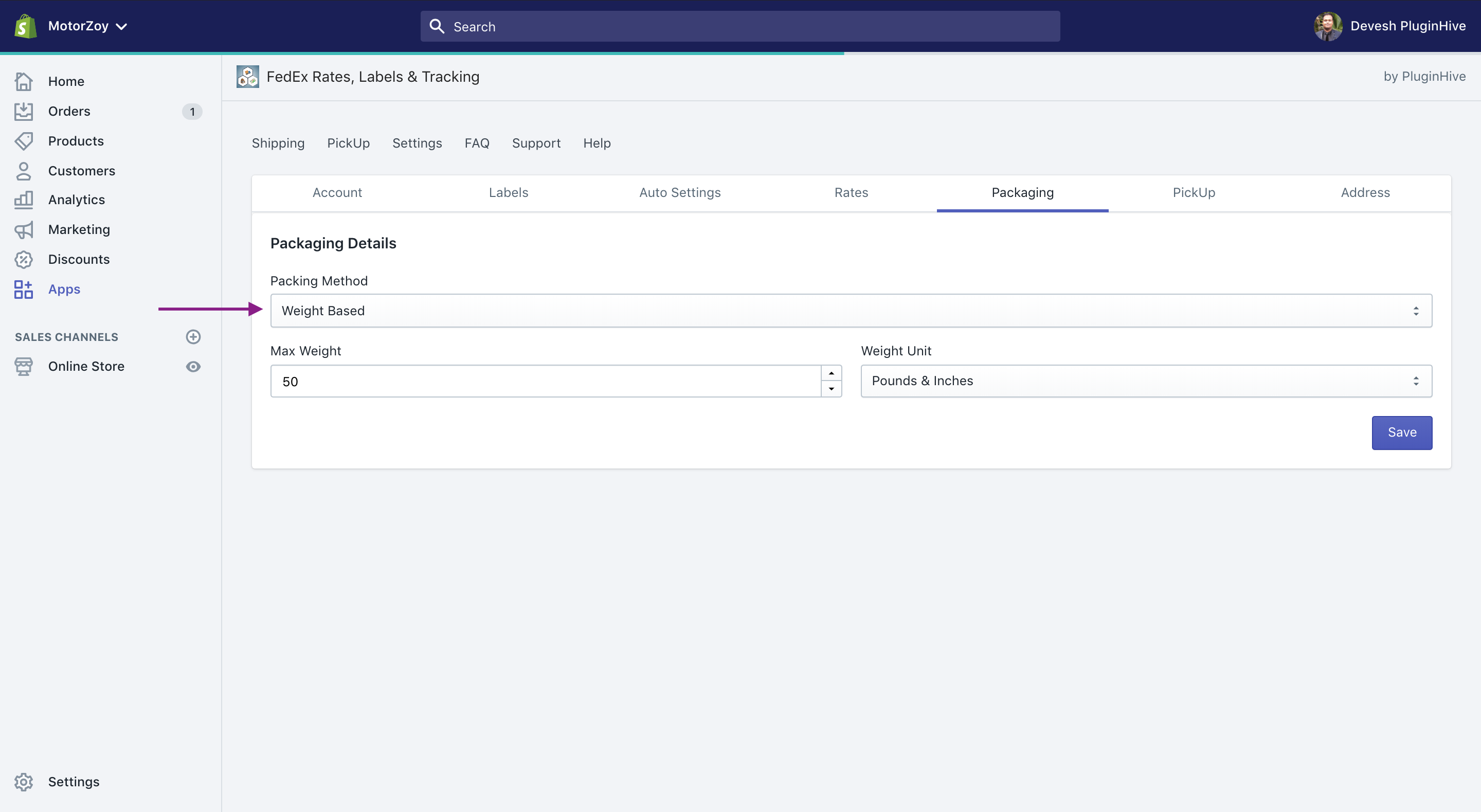Open Settings at sidebar bottom
The height and width of the screenshot is (812, 1481).
tap(74, 782)
